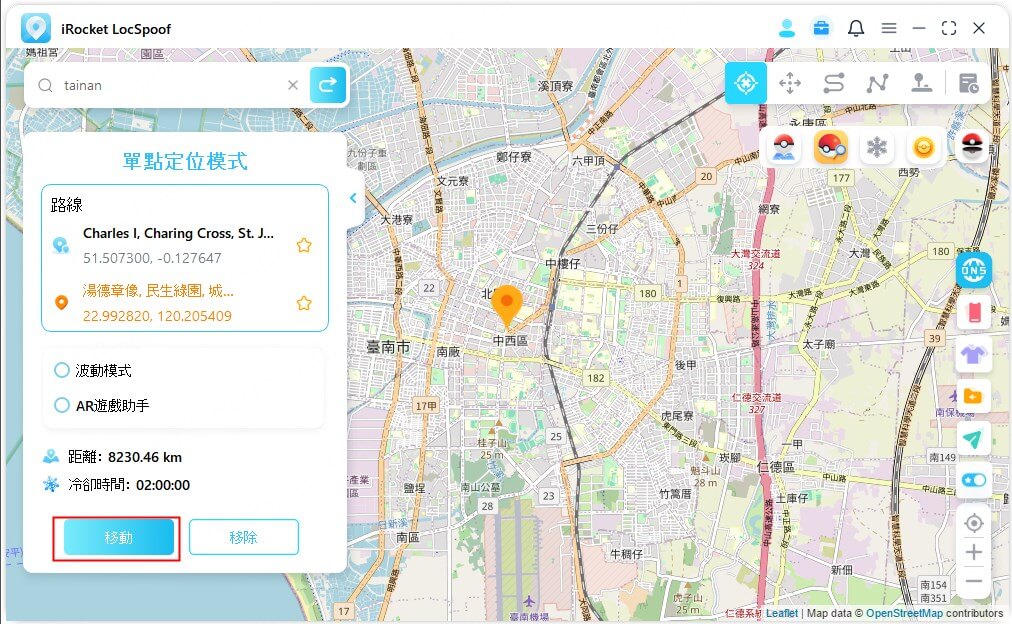Image resolution: width=1012 pixels, height=624 pixels.
Task: Select the teleport mode crosshair icon
Action: pos(745,84)
